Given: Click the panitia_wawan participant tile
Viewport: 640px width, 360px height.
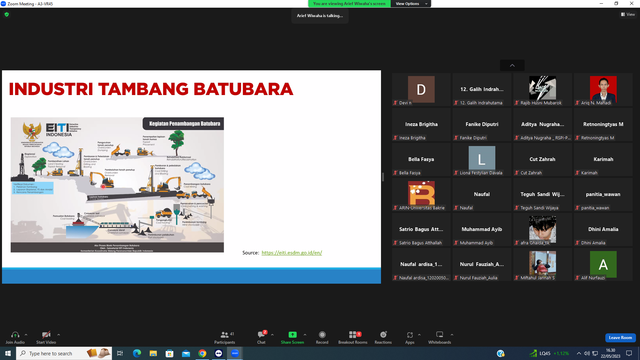Looking at the screenshot, I should click(603, 195).
